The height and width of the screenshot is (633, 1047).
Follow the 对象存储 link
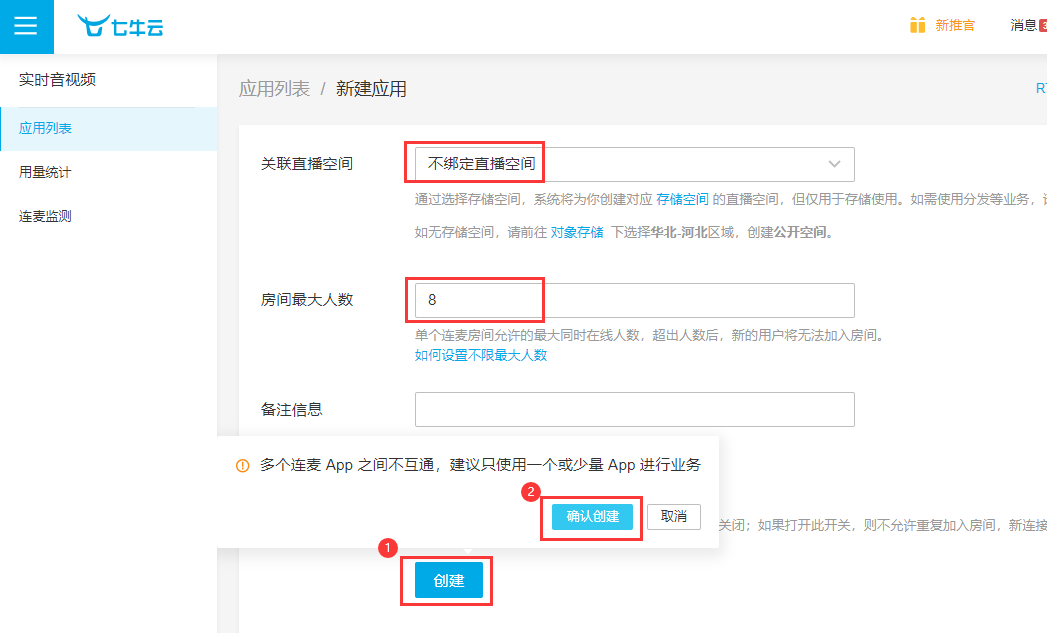(577, 232)
